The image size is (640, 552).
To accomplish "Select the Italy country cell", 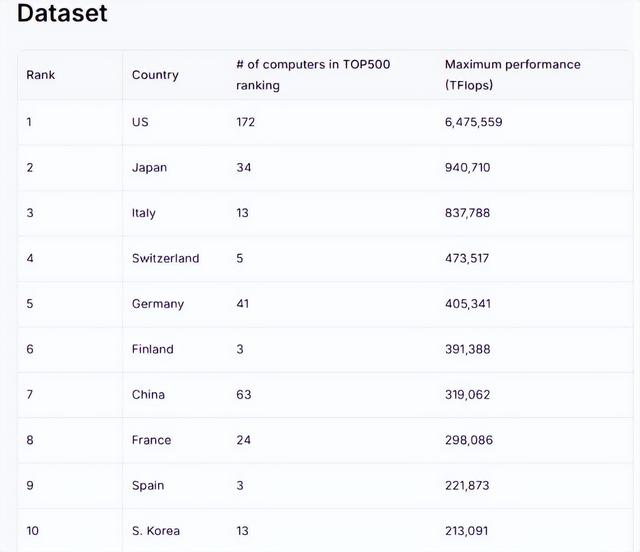I will click(x=144, y=213).
